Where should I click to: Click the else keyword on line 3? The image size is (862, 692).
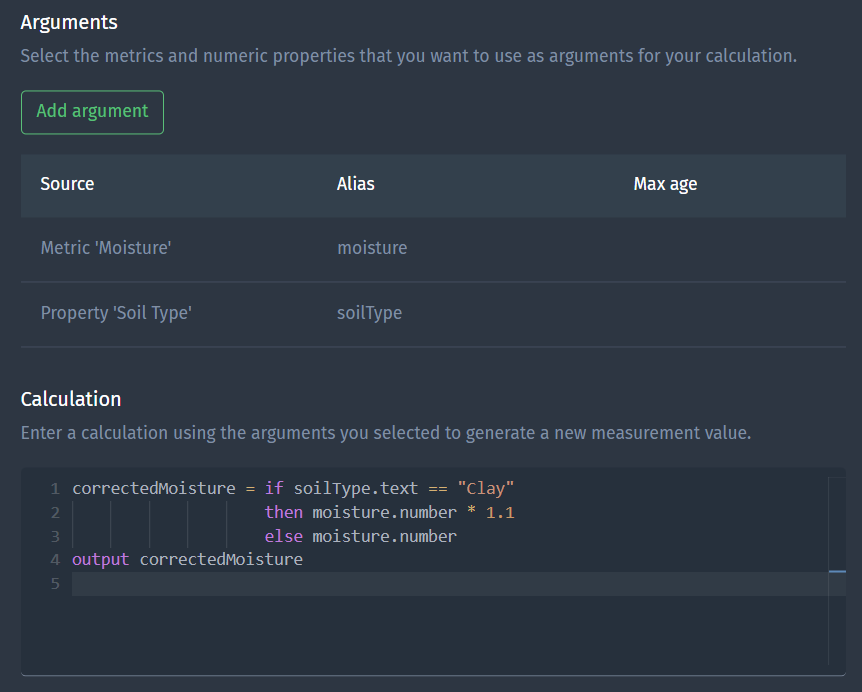tap(284, 537)
